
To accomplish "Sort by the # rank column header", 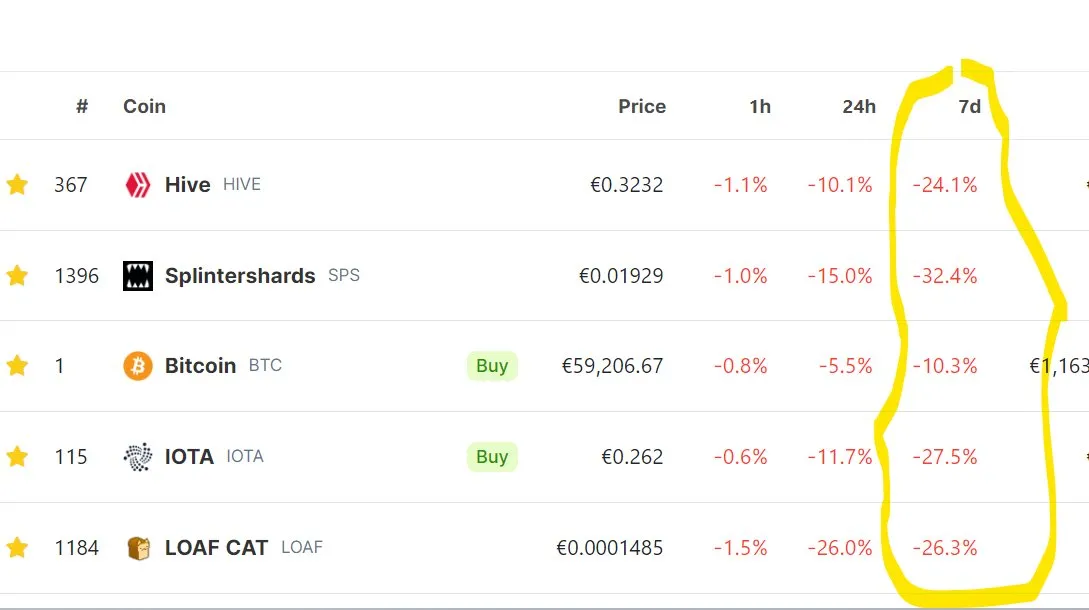I will (x=82, y=106).
